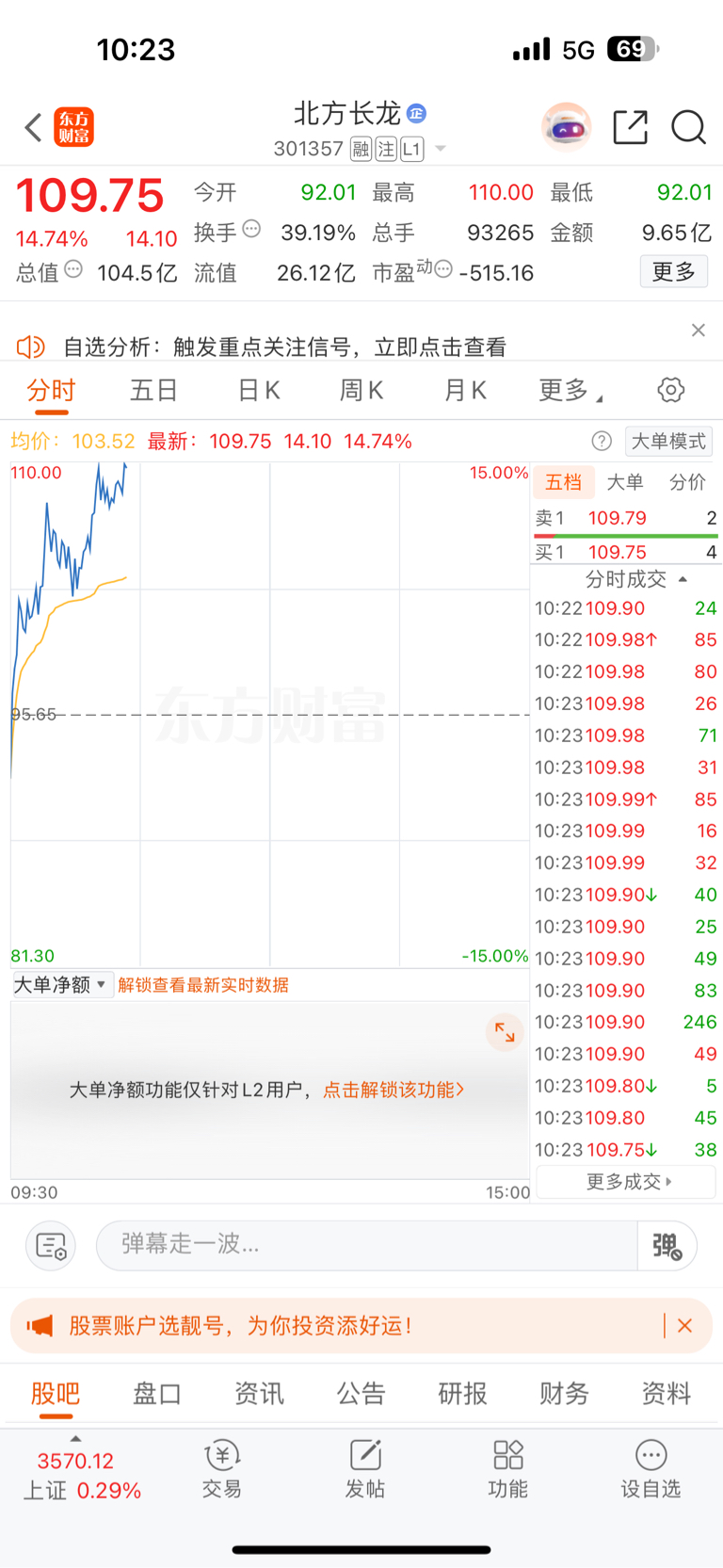
Task: Add stock via 设自选
Action: coord(651,1469)
